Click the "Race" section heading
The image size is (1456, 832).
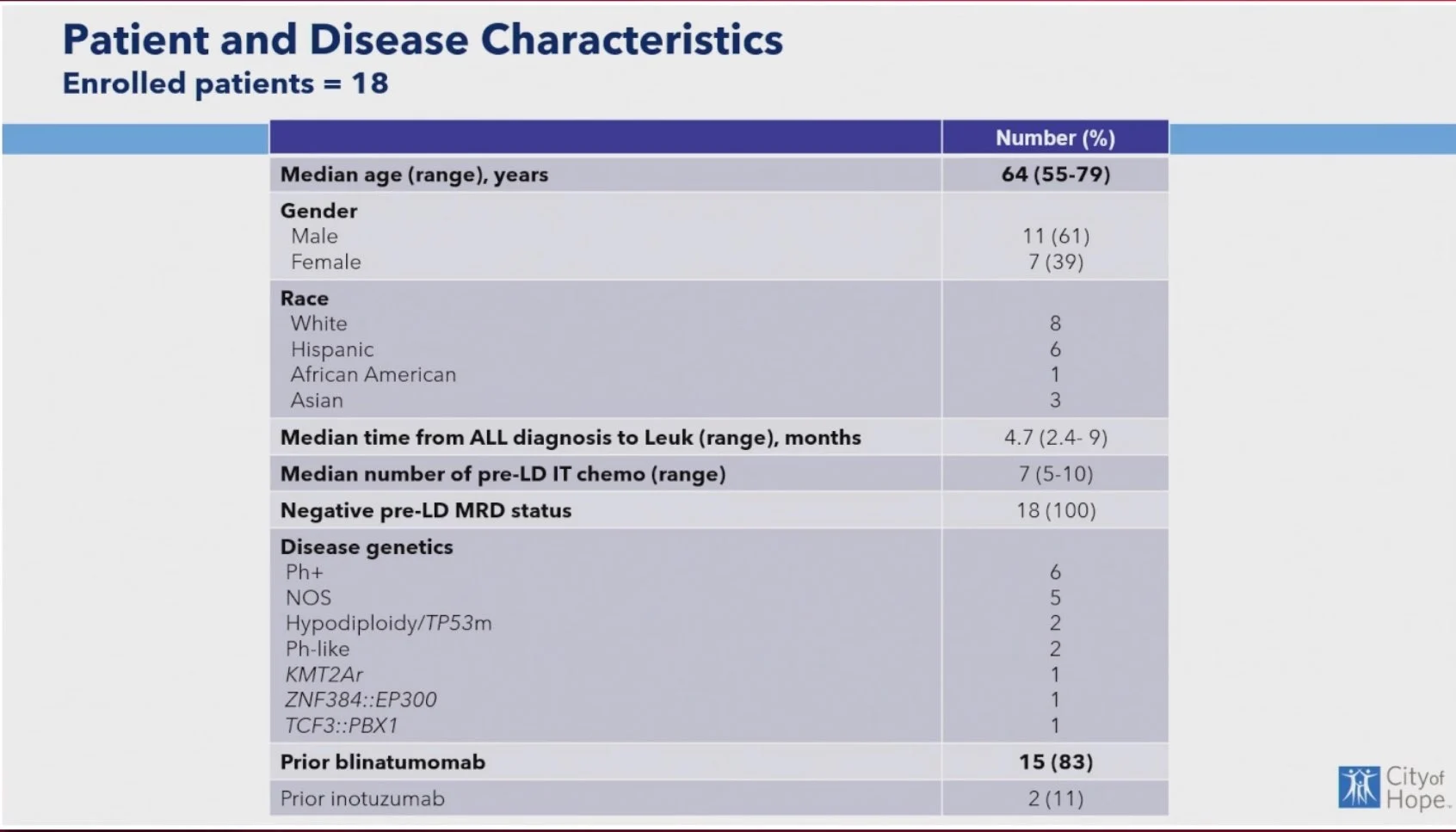(x=304, y=299)
